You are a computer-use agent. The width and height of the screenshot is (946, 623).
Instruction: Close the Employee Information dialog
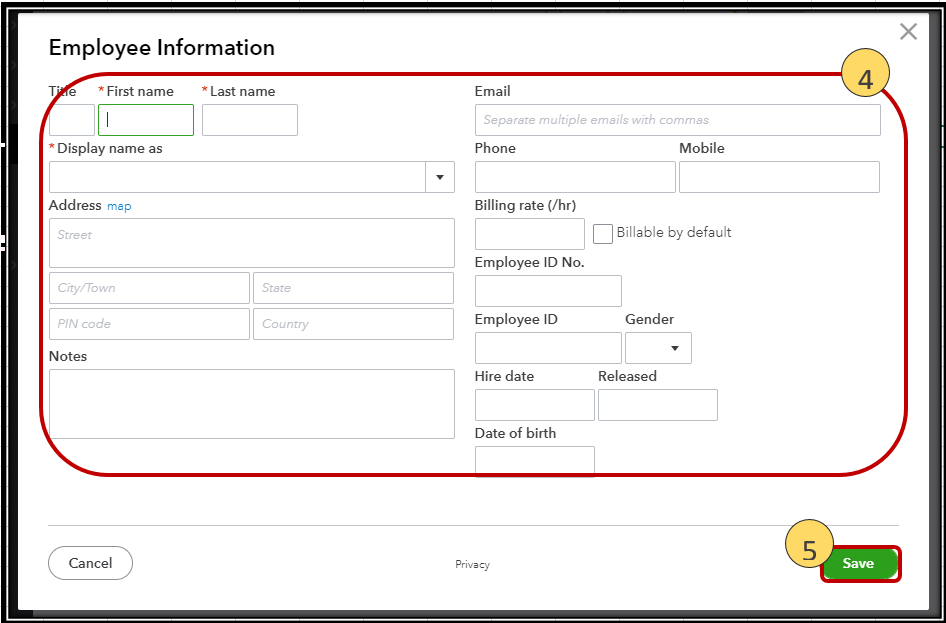point(908,32)
